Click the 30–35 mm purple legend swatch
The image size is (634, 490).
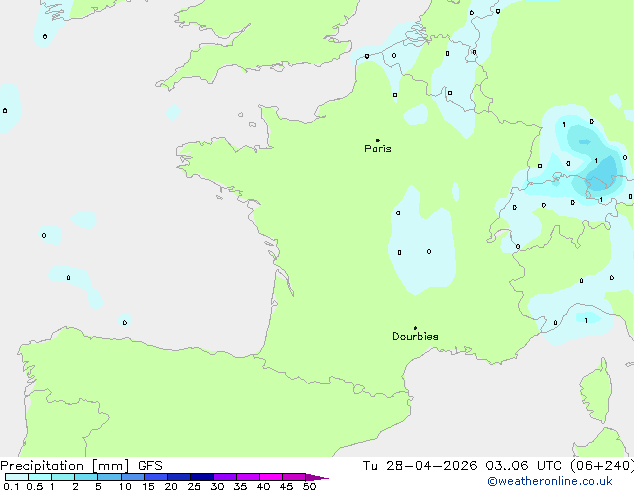tap(224, 477)
